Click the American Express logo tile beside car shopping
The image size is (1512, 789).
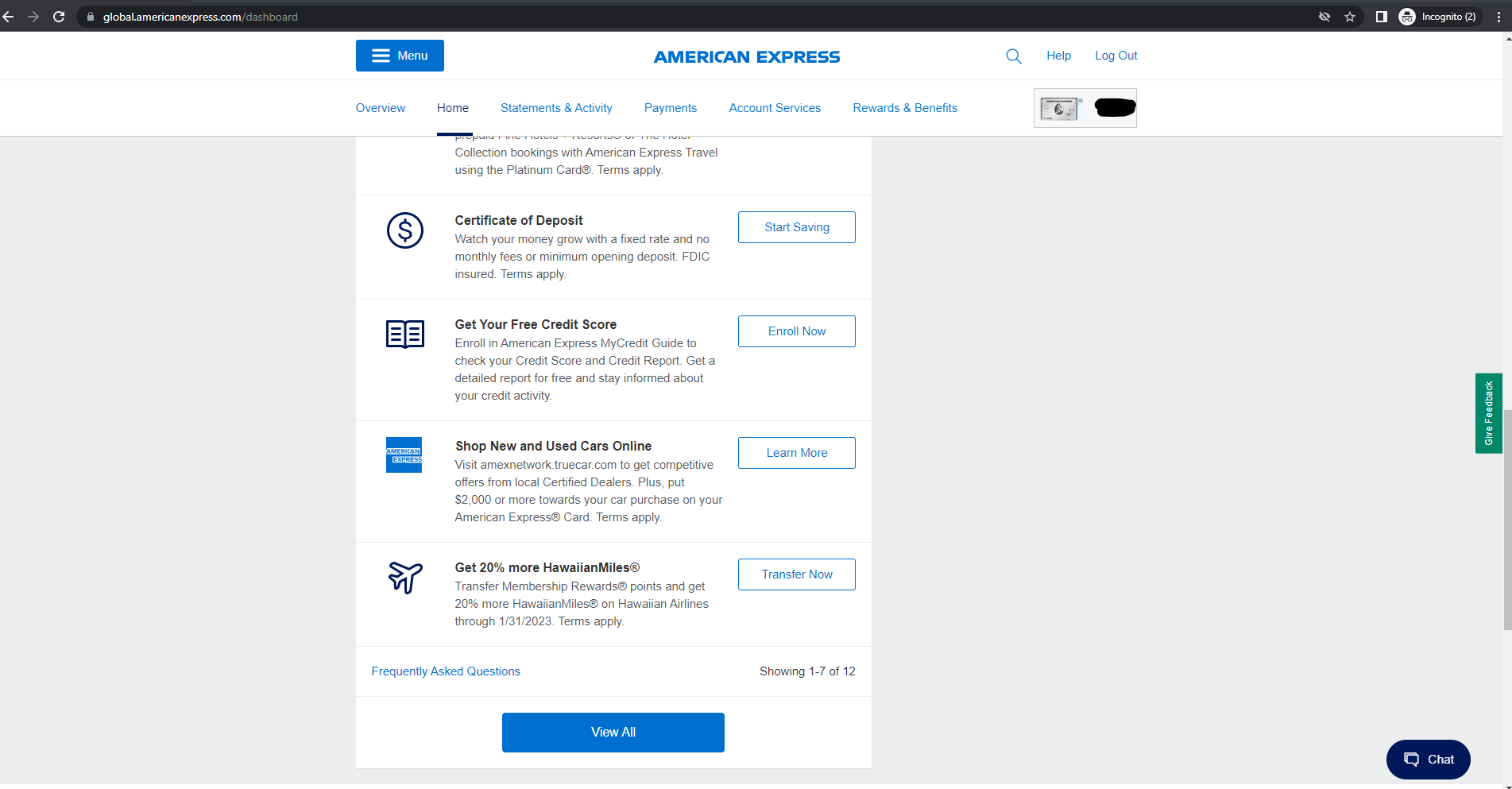404,454
